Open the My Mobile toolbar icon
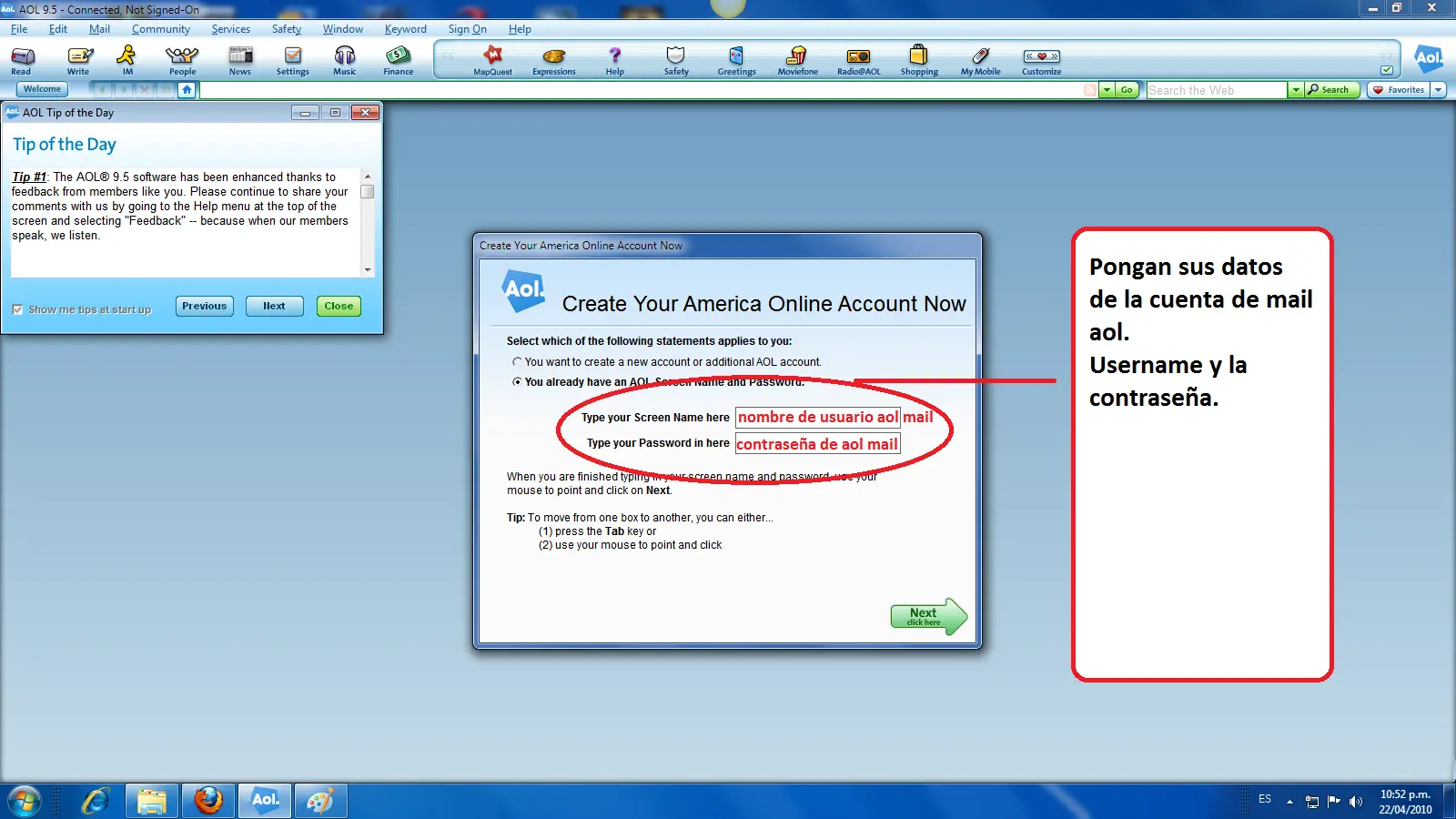Screen dimensions: 1456x819 981,60
